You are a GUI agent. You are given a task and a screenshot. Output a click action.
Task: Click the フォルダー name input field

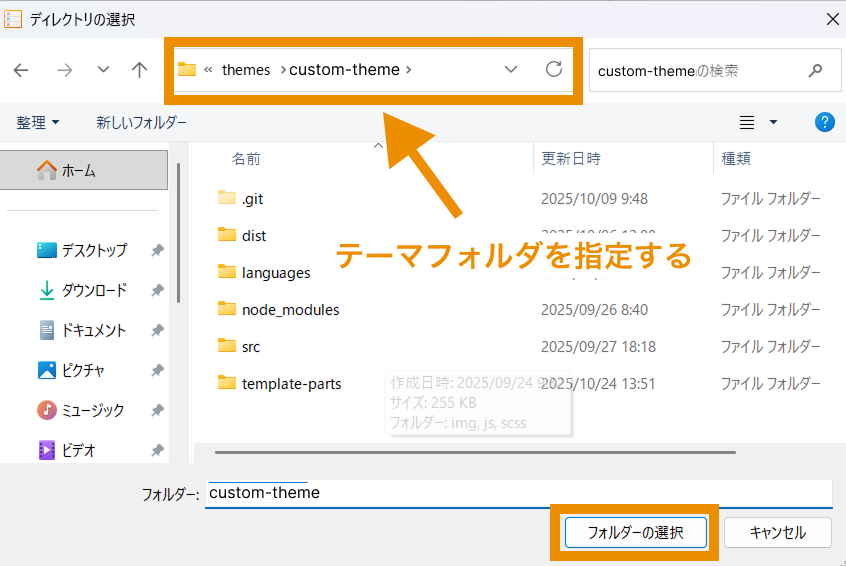tap(518, 493)
